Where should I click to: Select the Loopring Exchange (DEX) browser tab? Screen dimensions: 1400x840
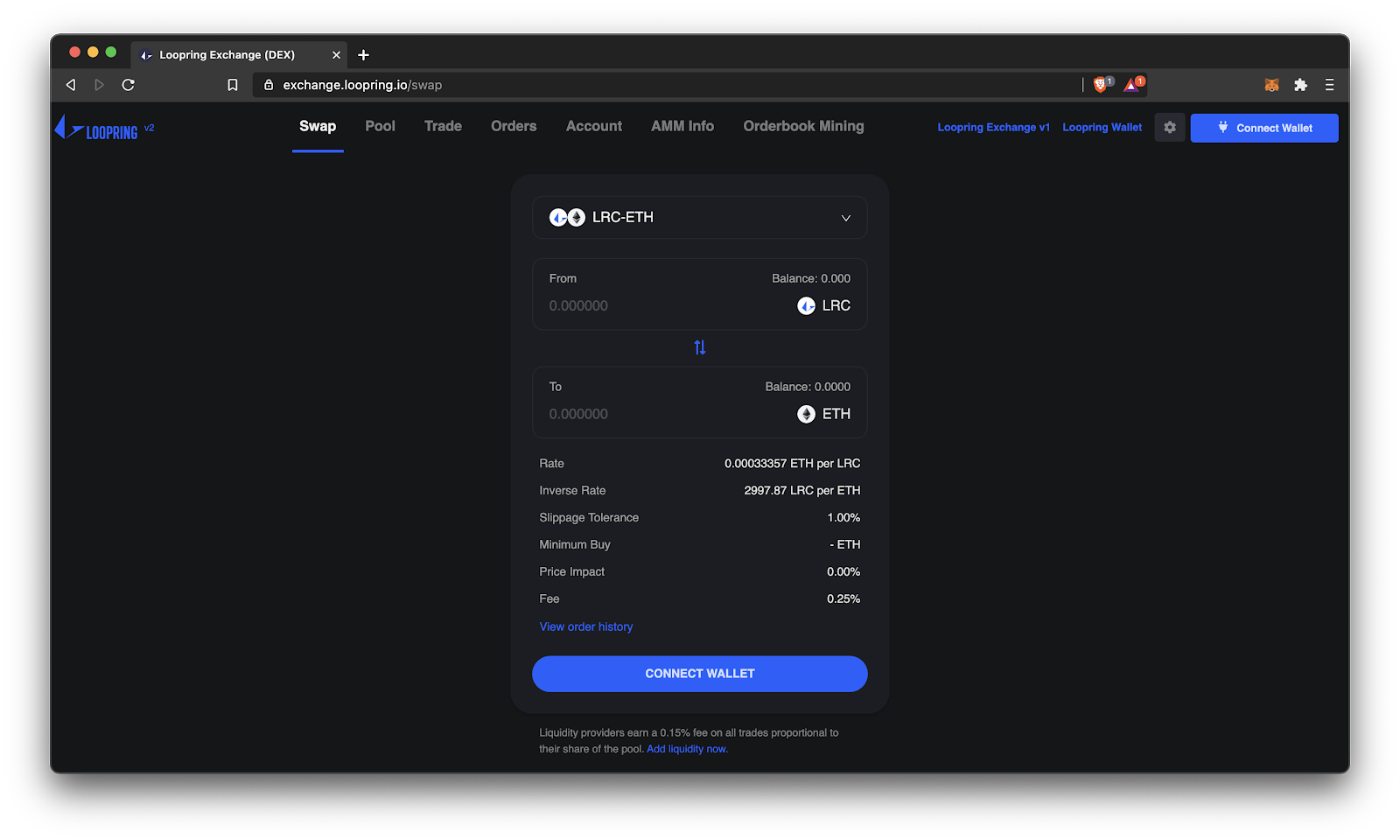pos(239,55)
